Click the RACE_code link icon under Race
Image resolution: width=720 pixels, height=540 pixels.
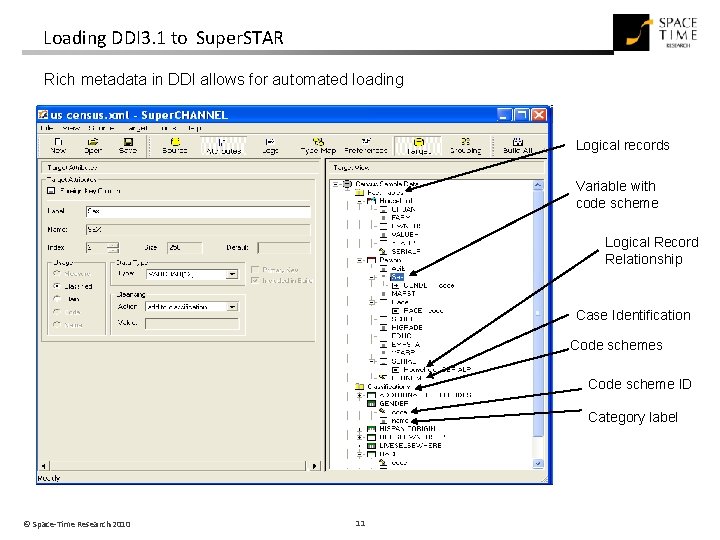396,311
